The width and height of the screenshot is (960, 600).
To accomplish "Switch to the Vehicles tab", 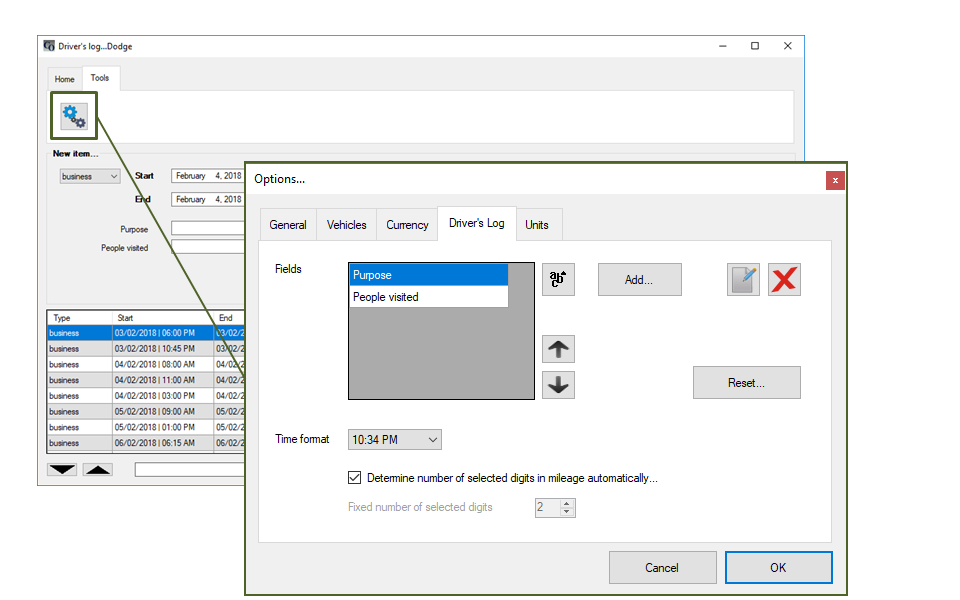I will [x=346, y=225].
